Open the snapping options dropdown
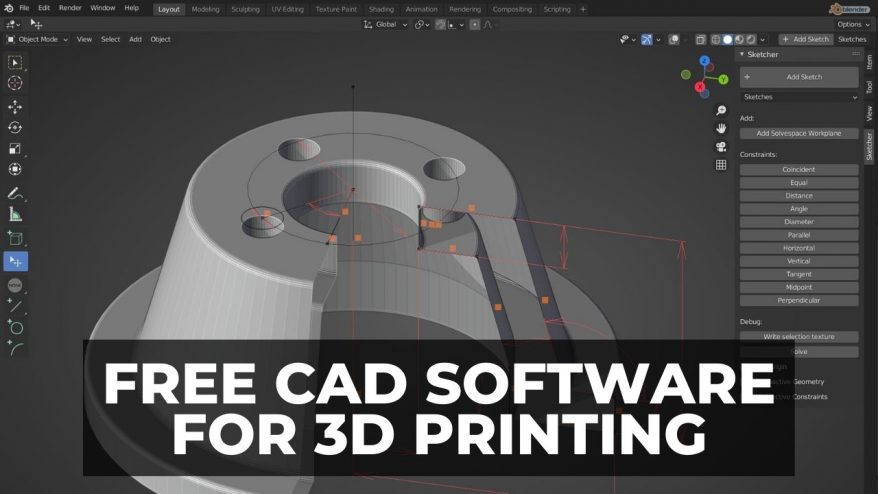 [x=457, y=25]
